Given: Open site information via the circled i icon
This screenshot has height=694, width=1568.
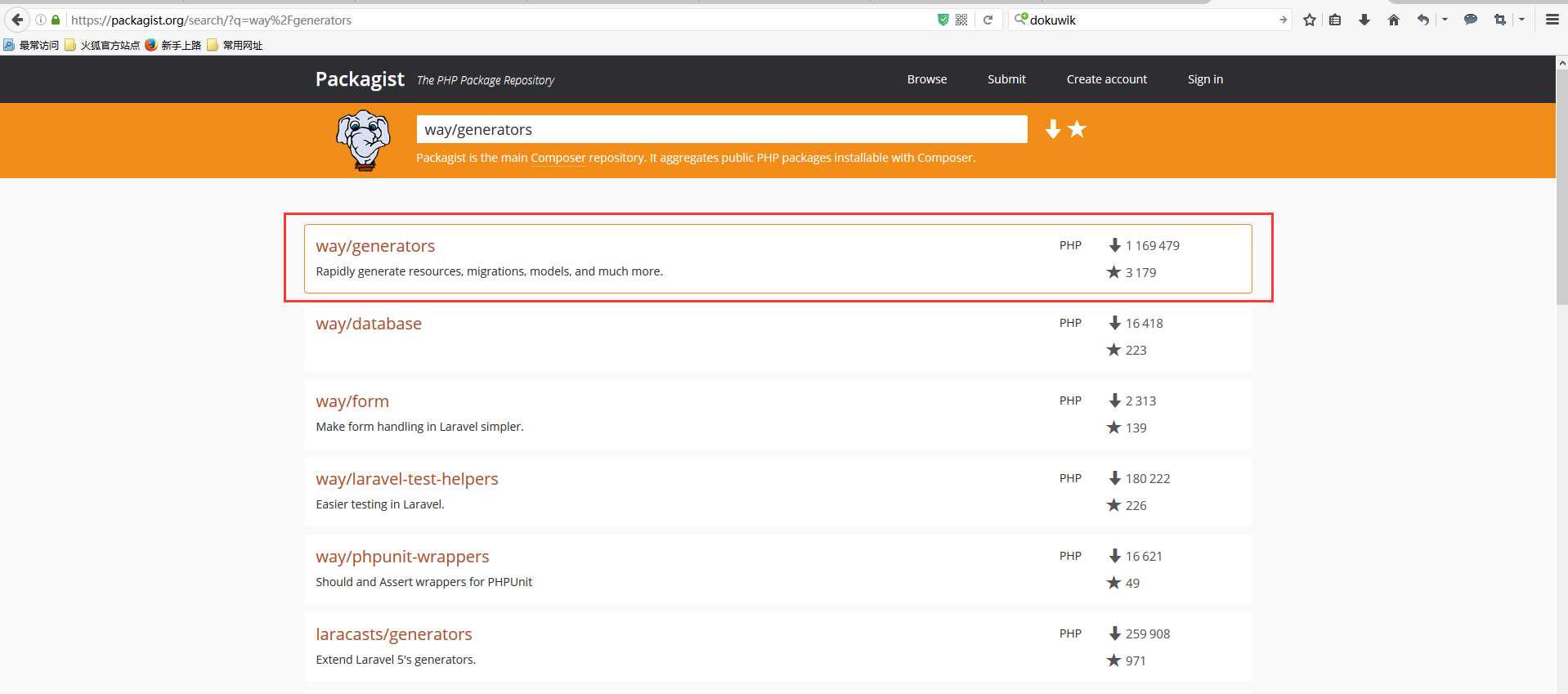Looking at the screenshot, I should coord(41,20).
